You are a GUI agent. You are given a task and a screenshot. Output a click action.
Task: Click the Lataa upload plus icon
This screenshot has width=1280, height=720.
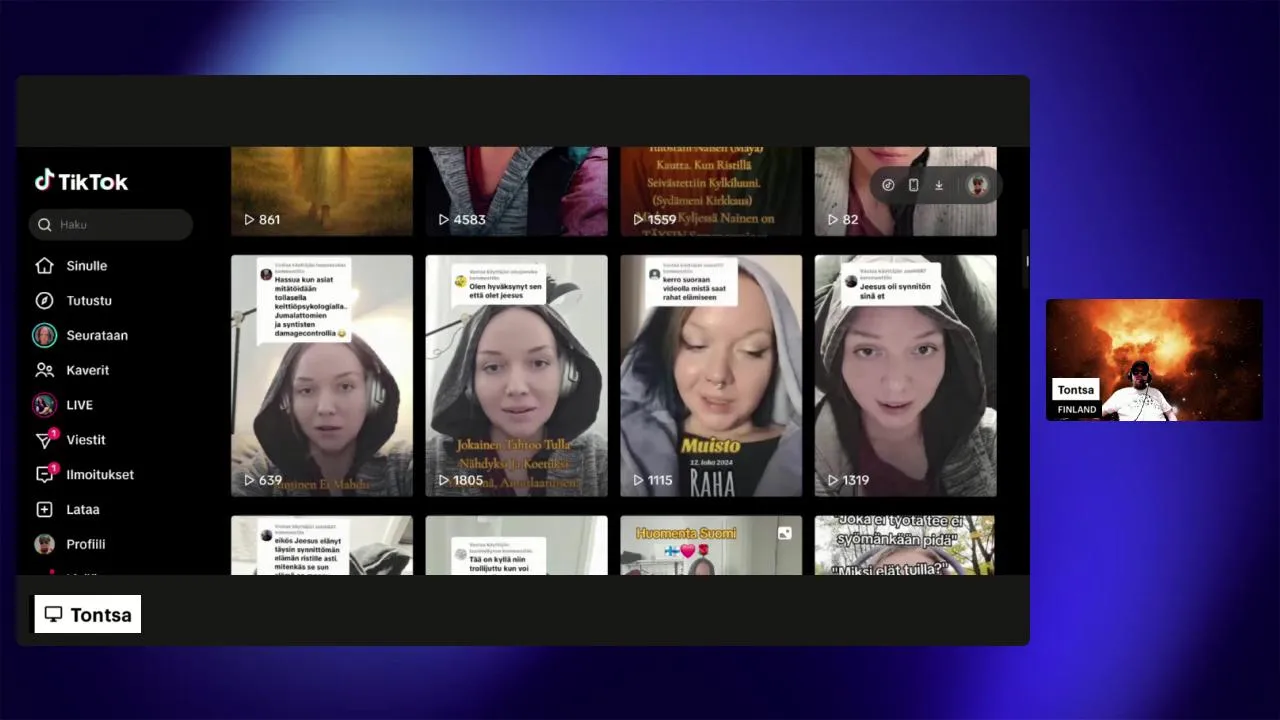point(44,510)
